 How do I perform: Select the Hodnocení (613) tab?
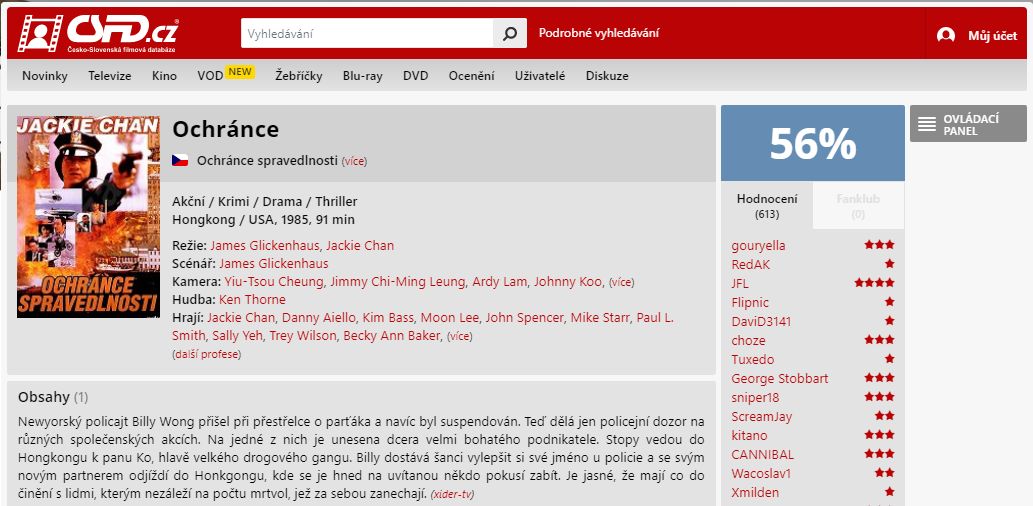pyautogui.click(x=767, y=206)
